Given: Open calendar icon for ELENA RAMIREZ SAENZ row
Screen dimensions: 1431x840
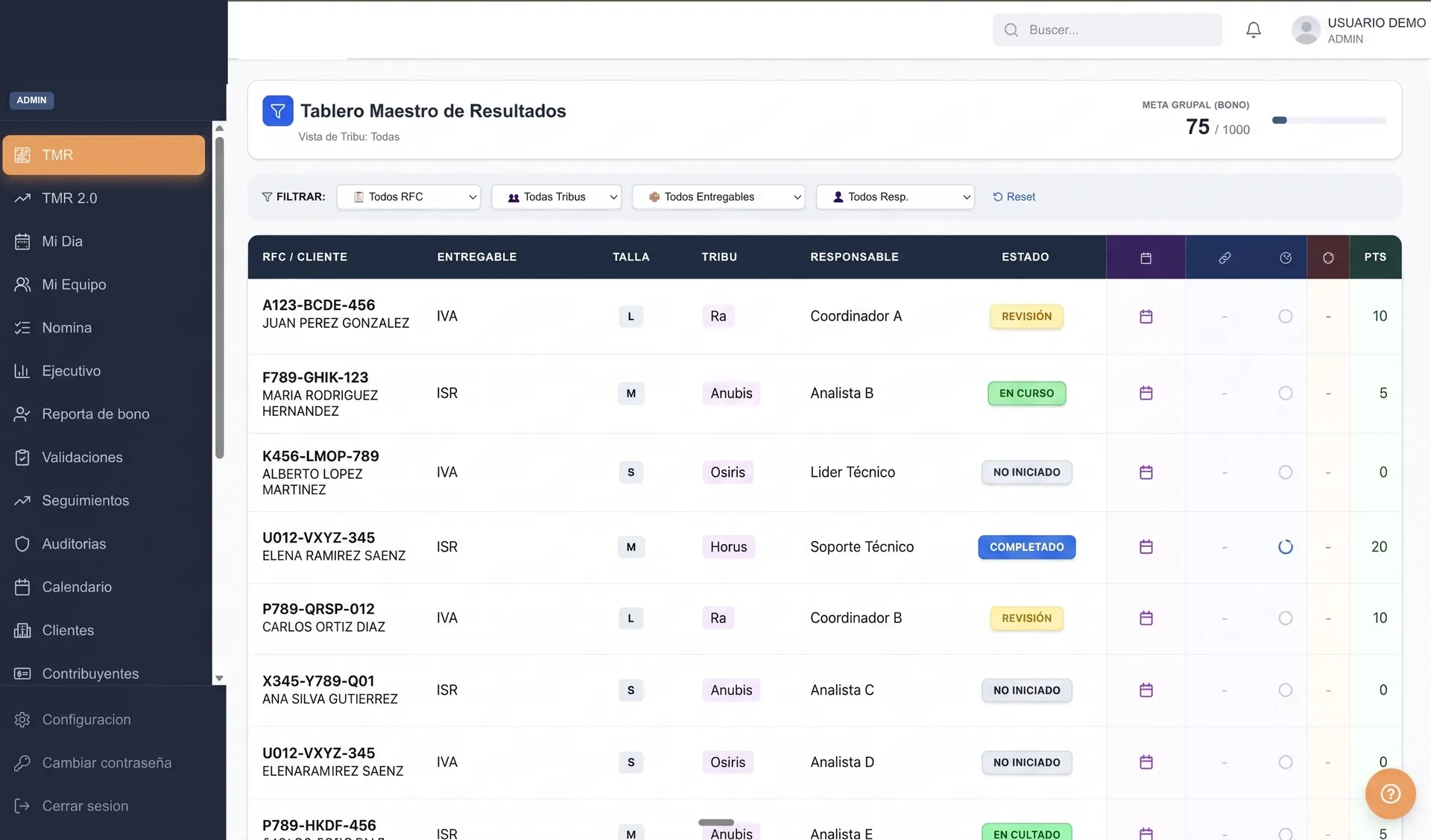Looking at the screenshot, I should (x=1146, y=547).
